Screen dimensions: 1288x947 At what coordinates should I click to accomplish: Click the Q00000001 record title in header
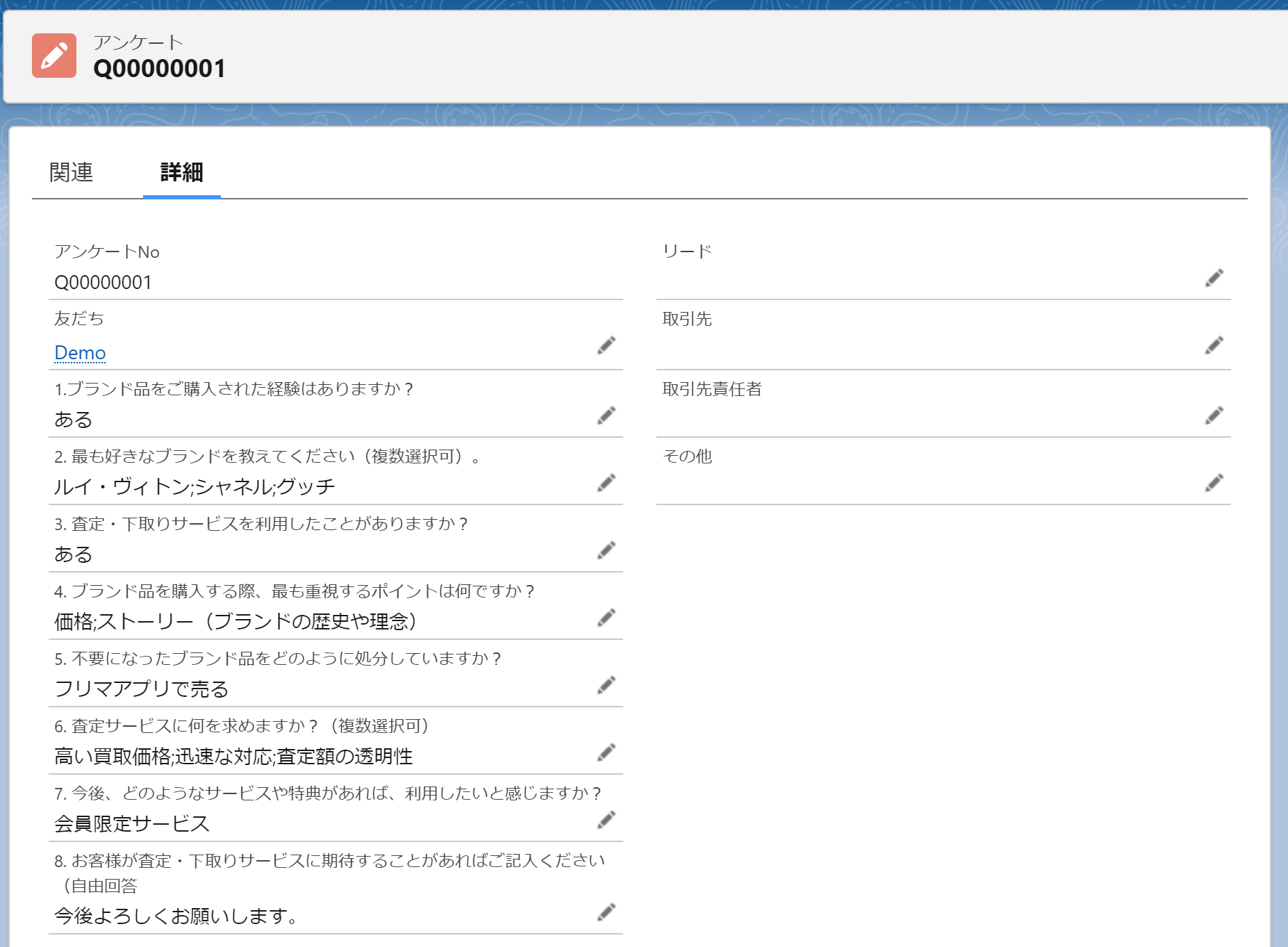tap(159, 69)
